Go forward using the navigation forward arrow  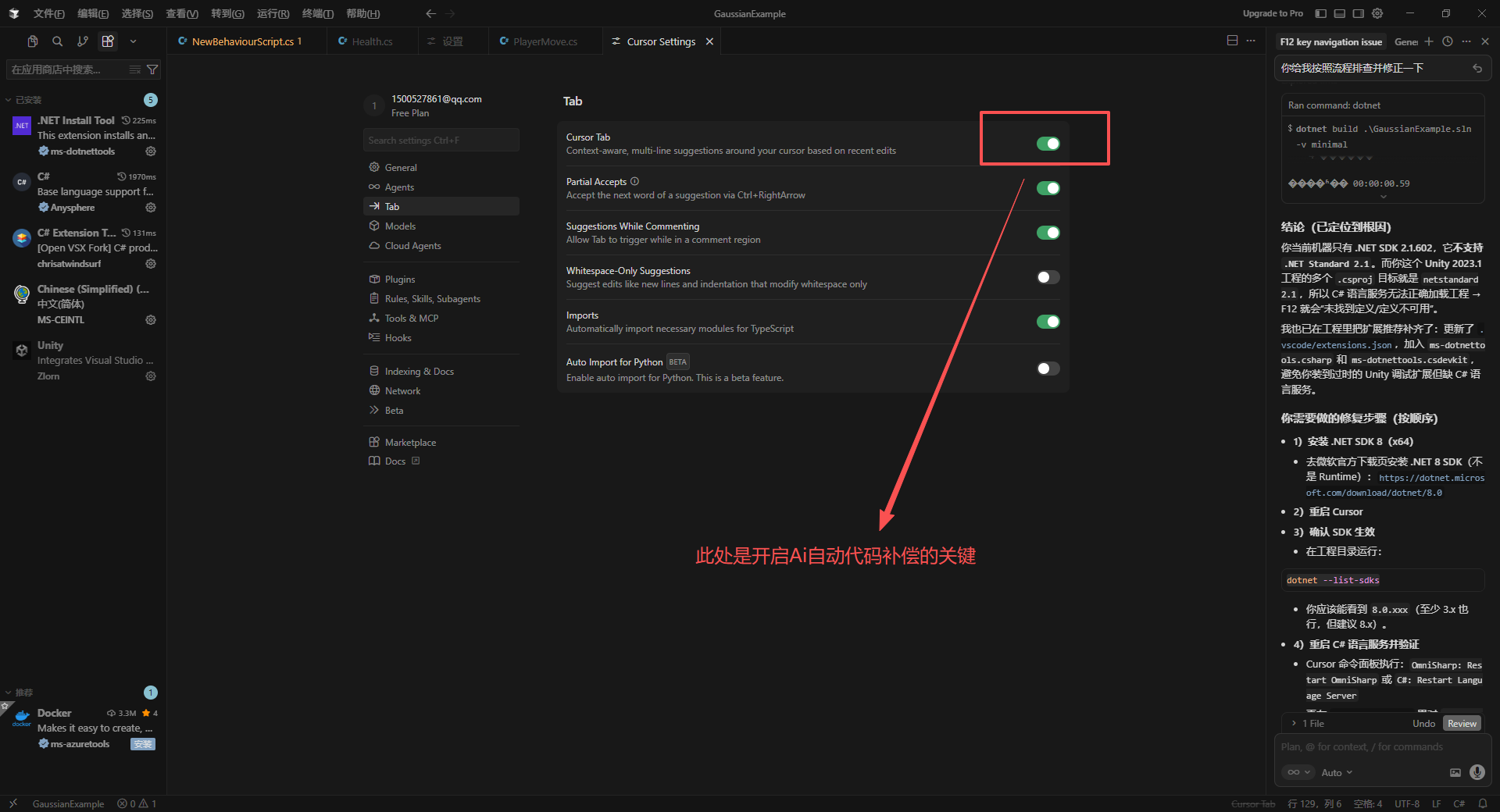[x=450, y=13]
